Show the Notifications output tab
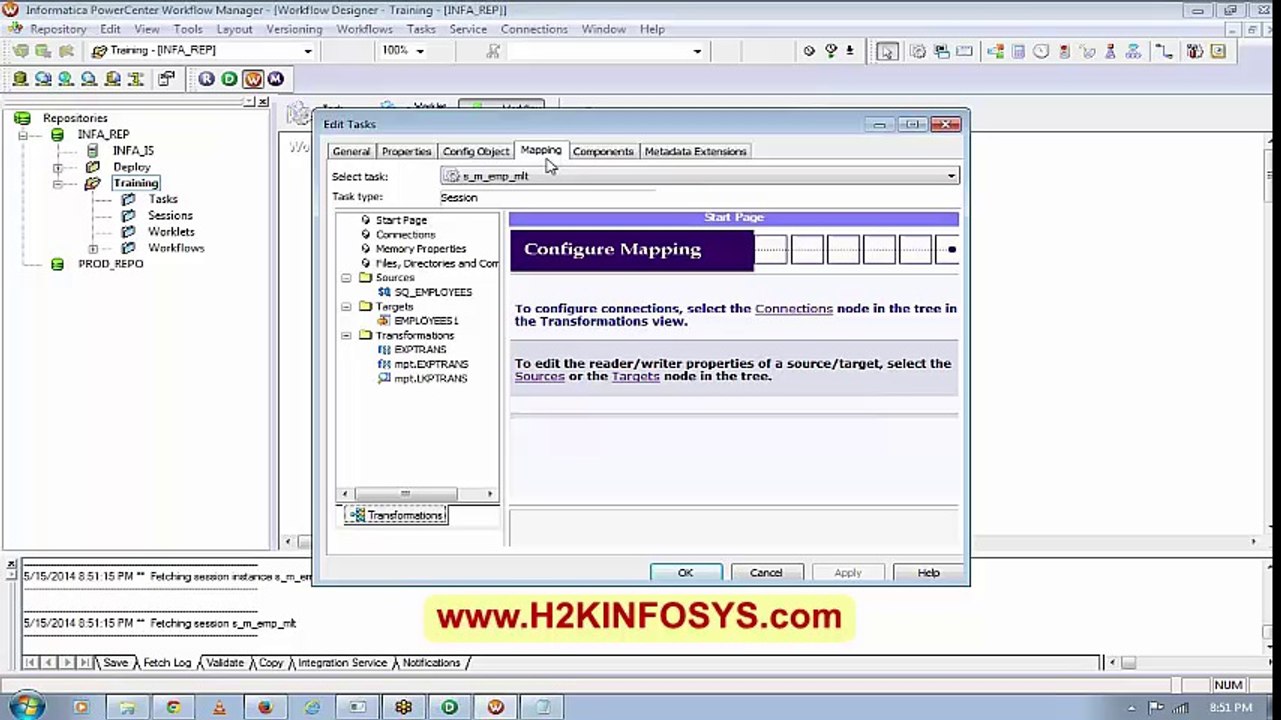 tap(431, 663)
